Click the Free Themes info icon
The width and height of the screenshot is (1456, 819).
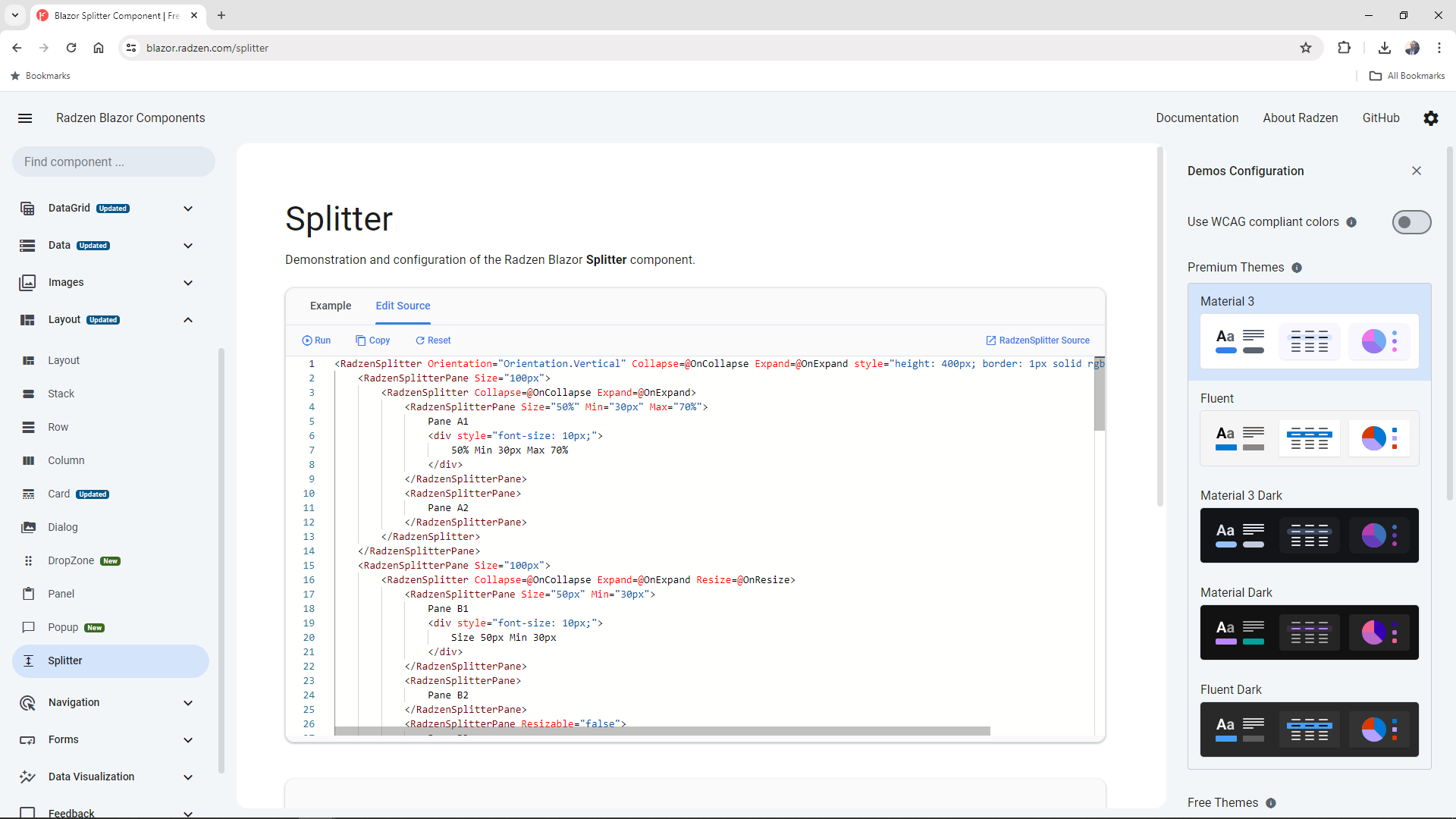click(1271, 803)
